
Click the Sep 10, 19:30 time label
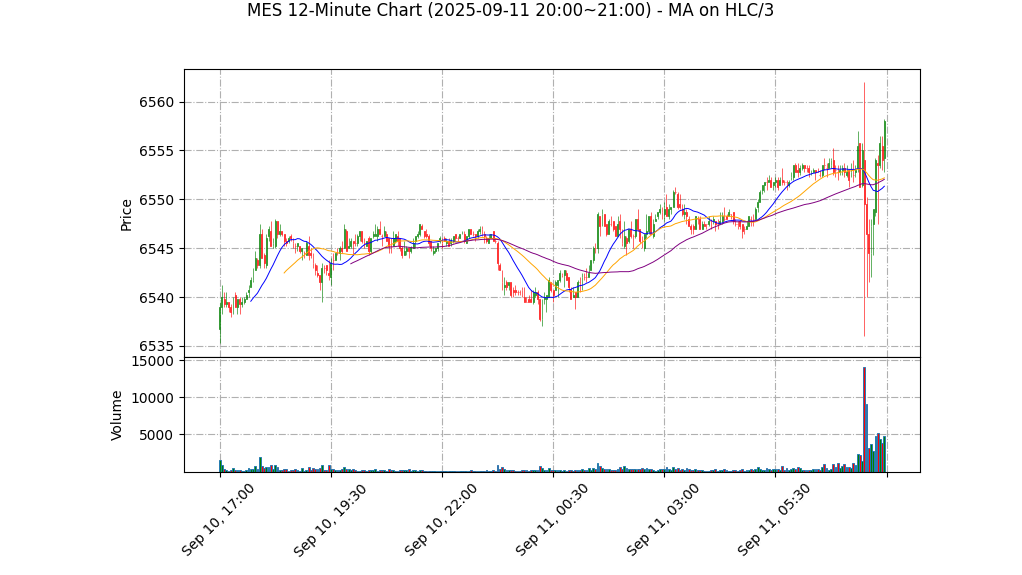coord(329,520)
